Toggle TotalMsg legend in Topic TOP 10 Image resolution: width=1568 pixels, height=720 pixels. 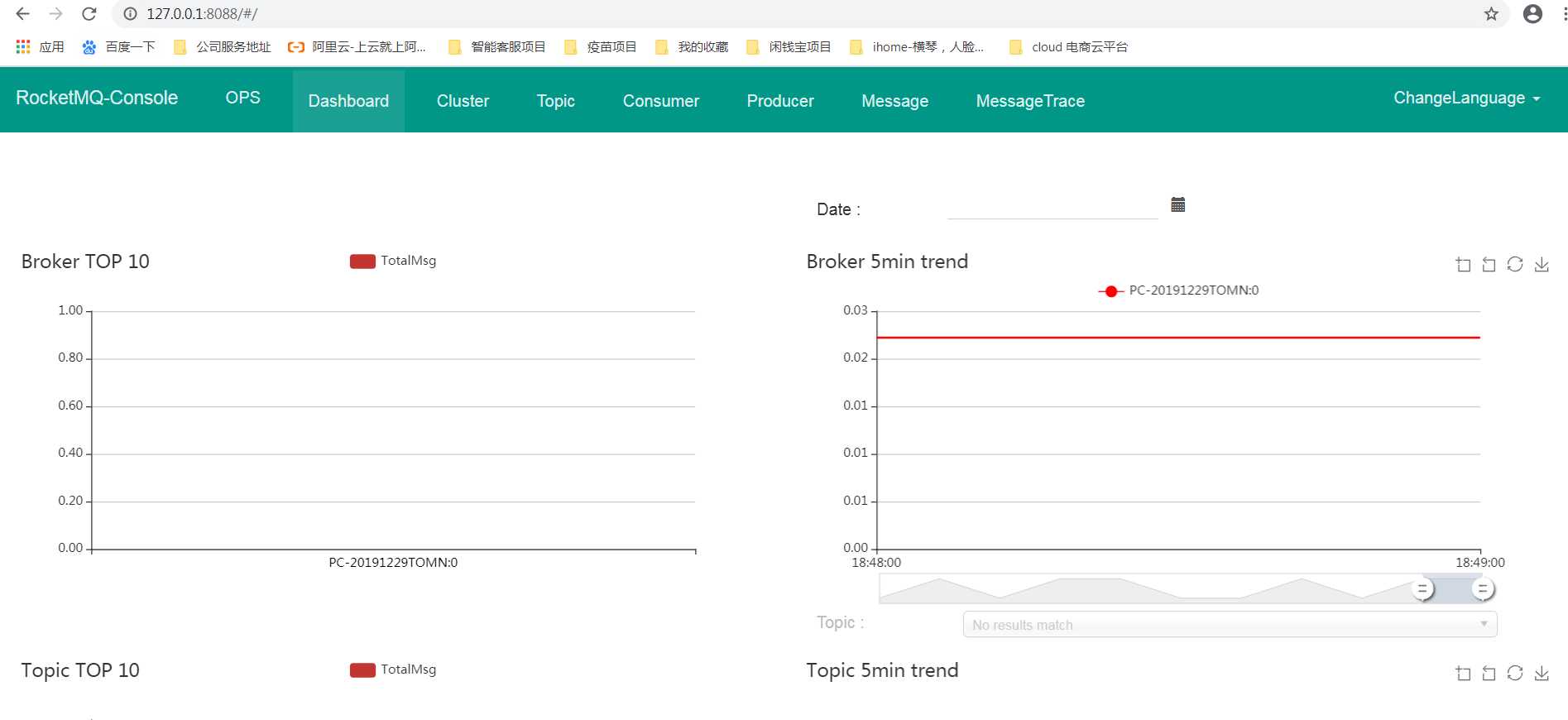pyautogui.click(x=393, y=670)
